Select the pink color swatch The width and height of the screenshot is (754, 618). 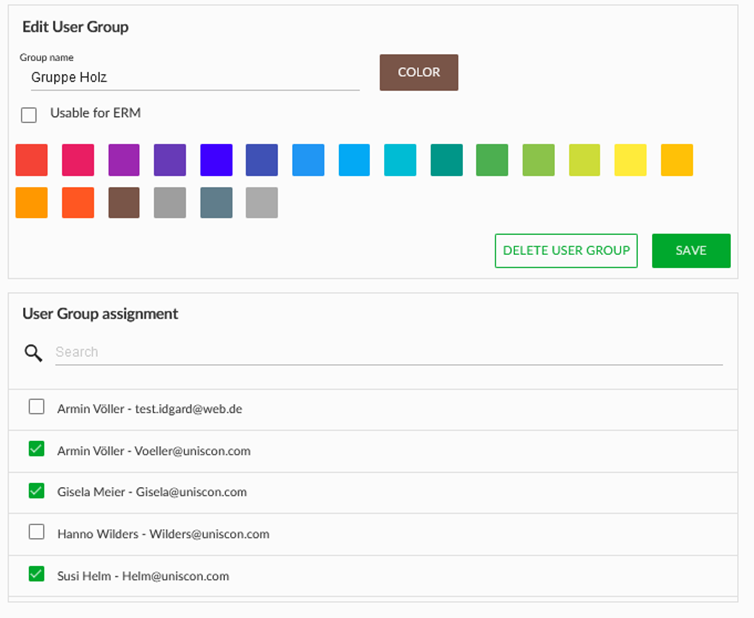[x=78, y=160]
